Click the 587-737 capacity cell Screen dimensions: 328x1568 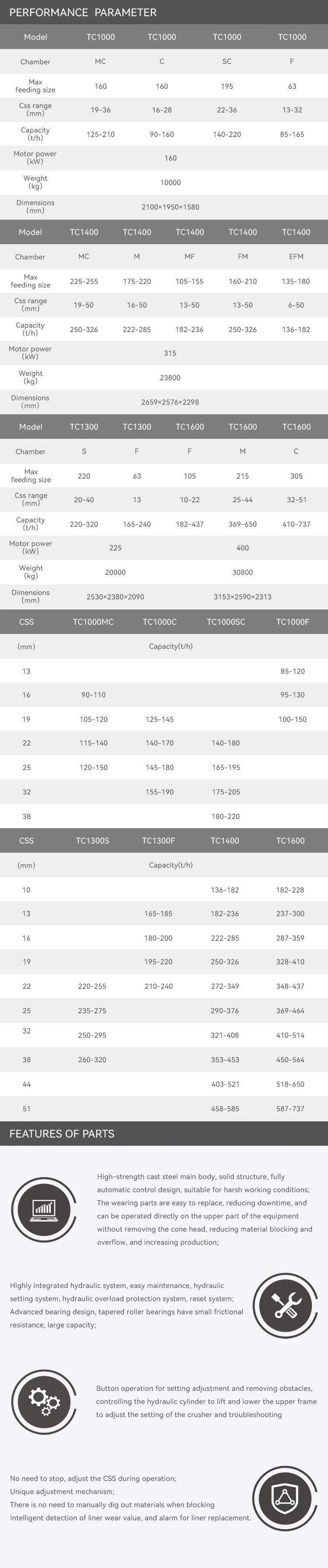(290, 1109)
